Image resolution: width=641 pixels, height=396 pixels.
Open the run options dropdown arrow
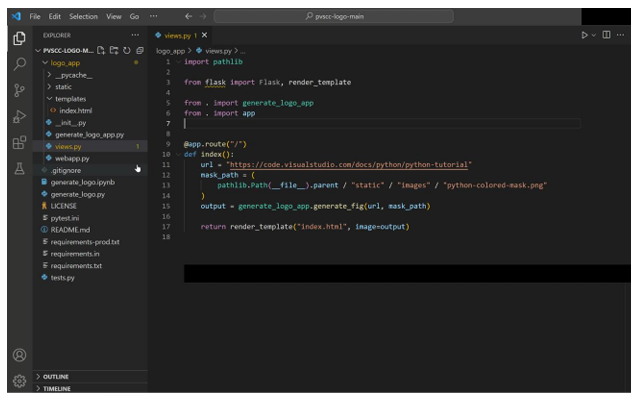(594, 36)
